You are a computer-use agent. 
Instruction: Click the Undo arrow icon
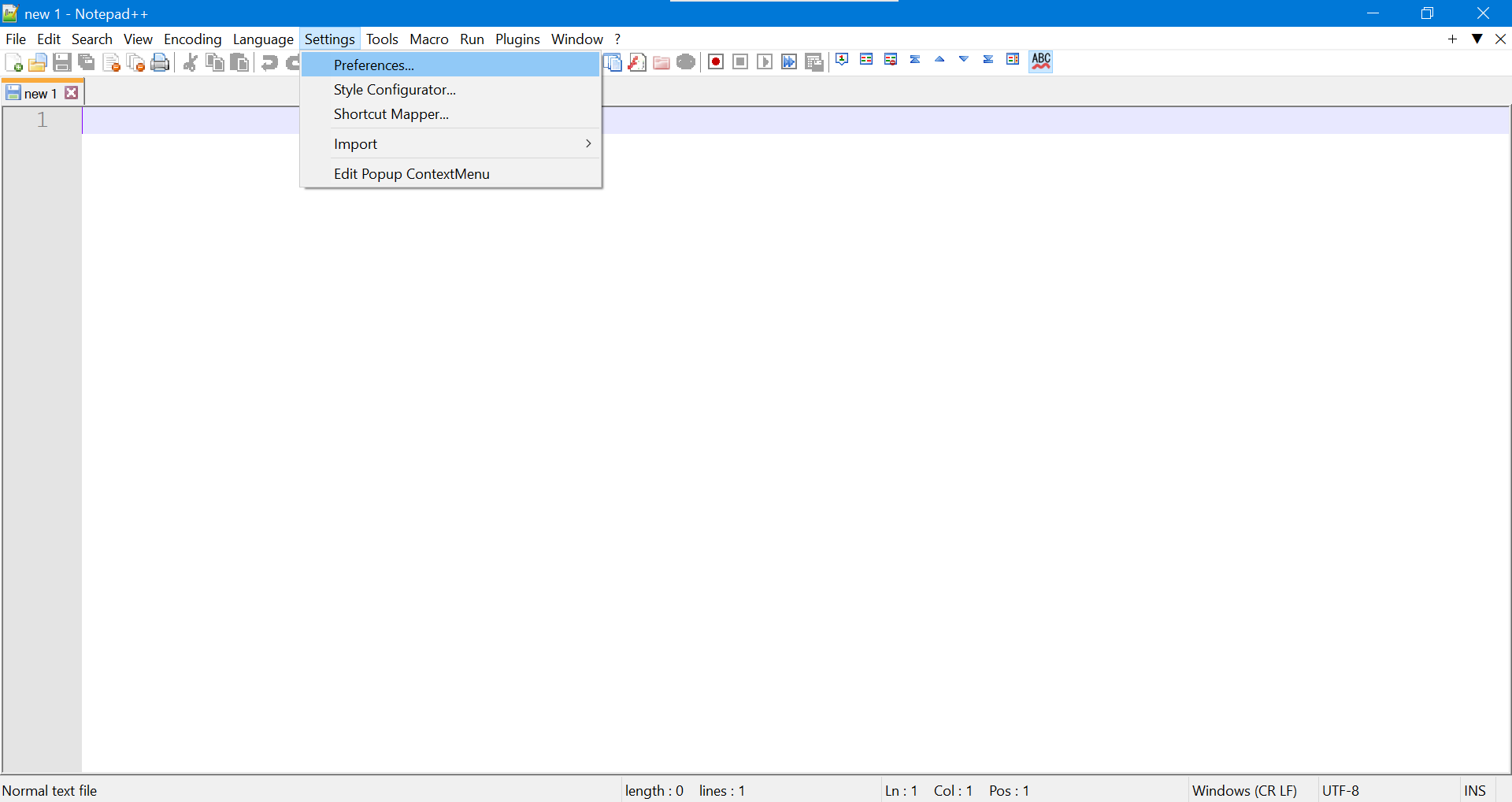coord(269,62)
